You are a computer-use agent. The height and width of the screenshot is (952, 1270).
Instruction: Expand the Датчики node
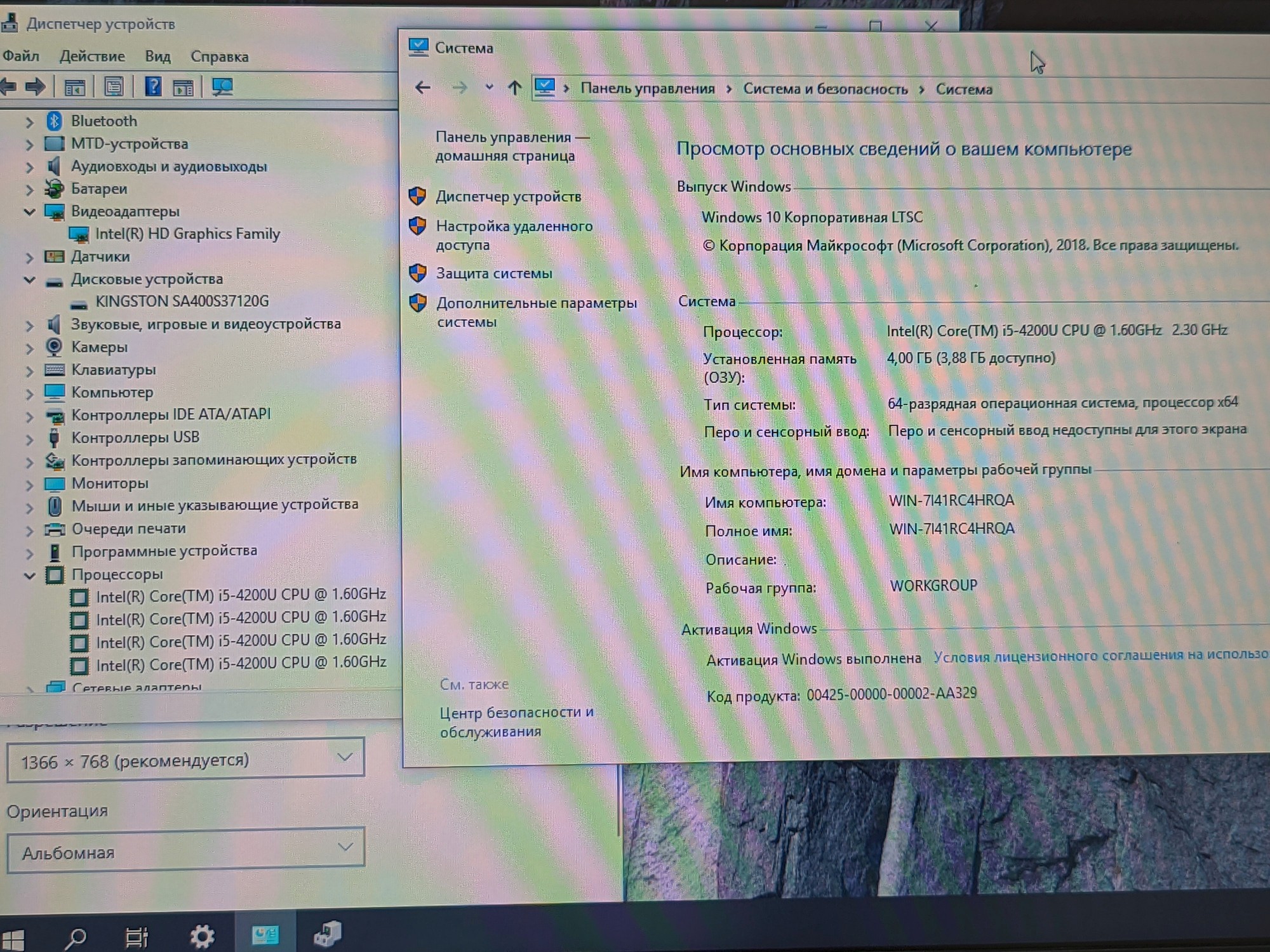(x=29, y=257)
